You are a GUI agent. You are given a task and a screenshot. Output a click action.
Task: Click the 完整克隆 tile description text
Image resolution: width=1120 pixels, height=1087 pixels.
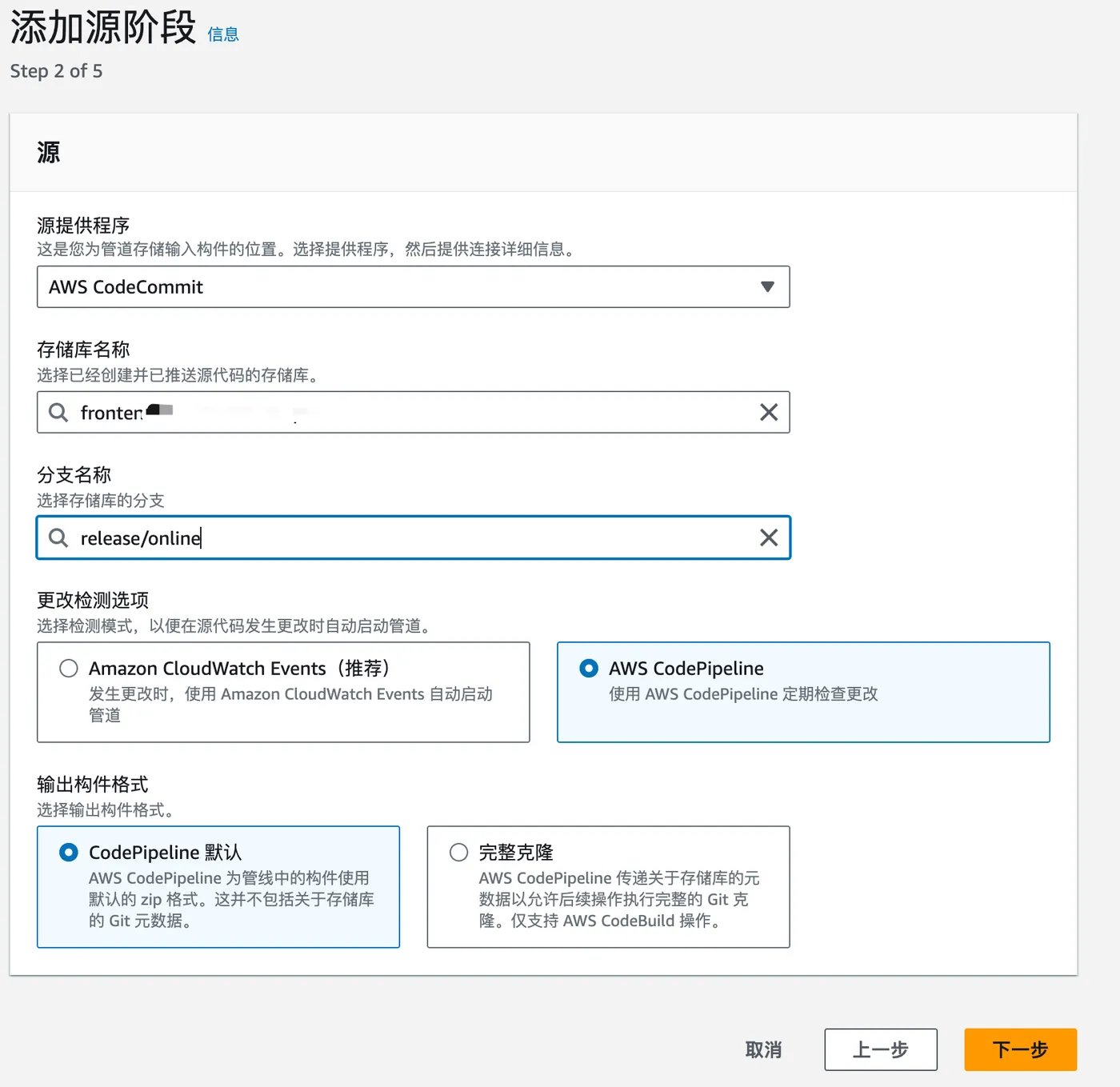618,900
